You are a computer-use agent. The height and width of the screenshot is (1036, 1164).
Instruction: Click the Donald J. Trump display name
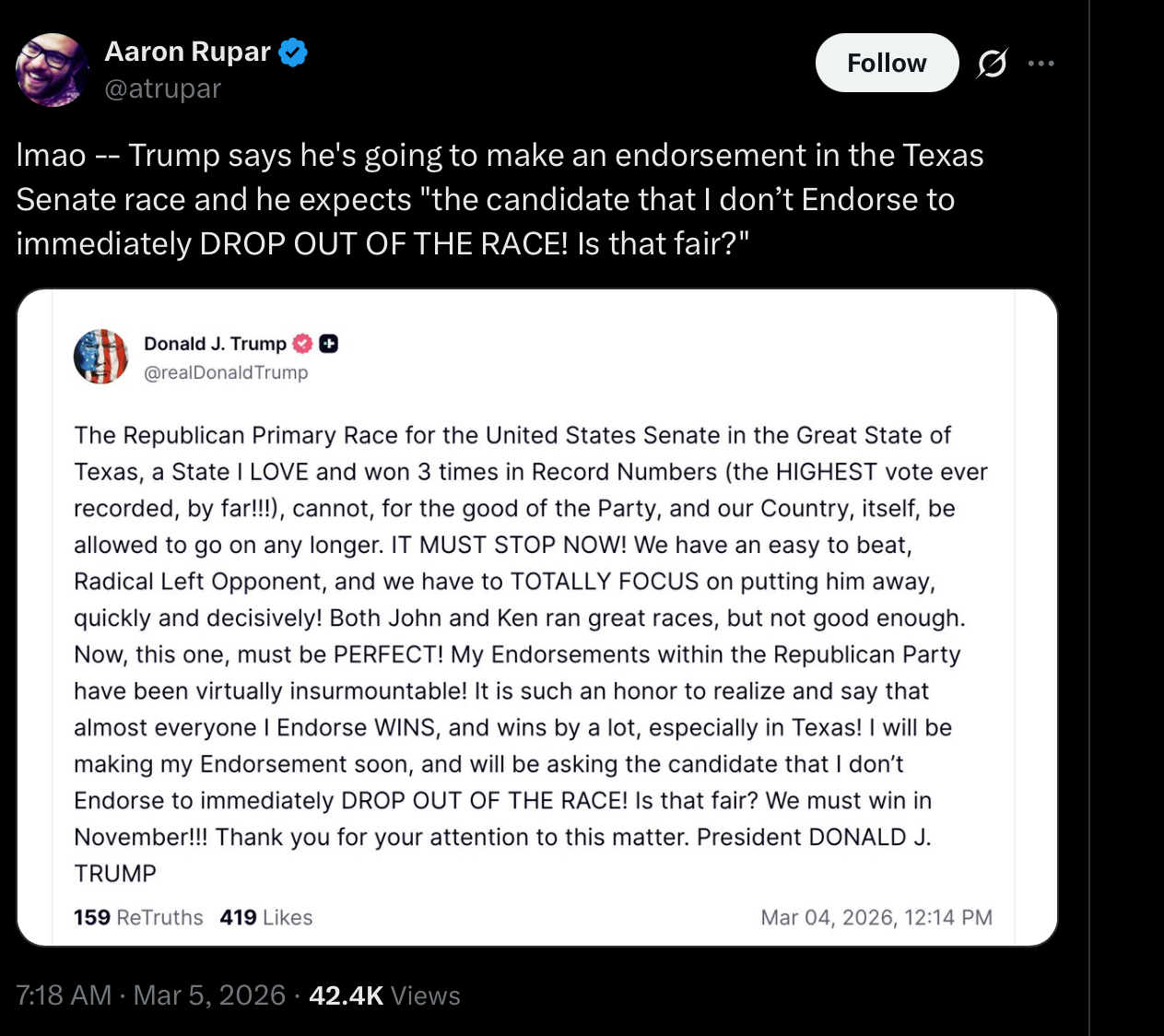(215, 344)
